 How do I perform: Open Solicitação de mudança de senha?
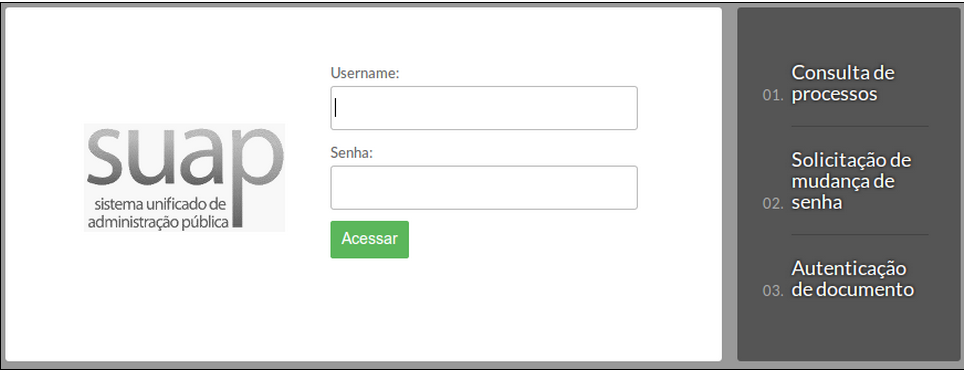tap(851, 181)
